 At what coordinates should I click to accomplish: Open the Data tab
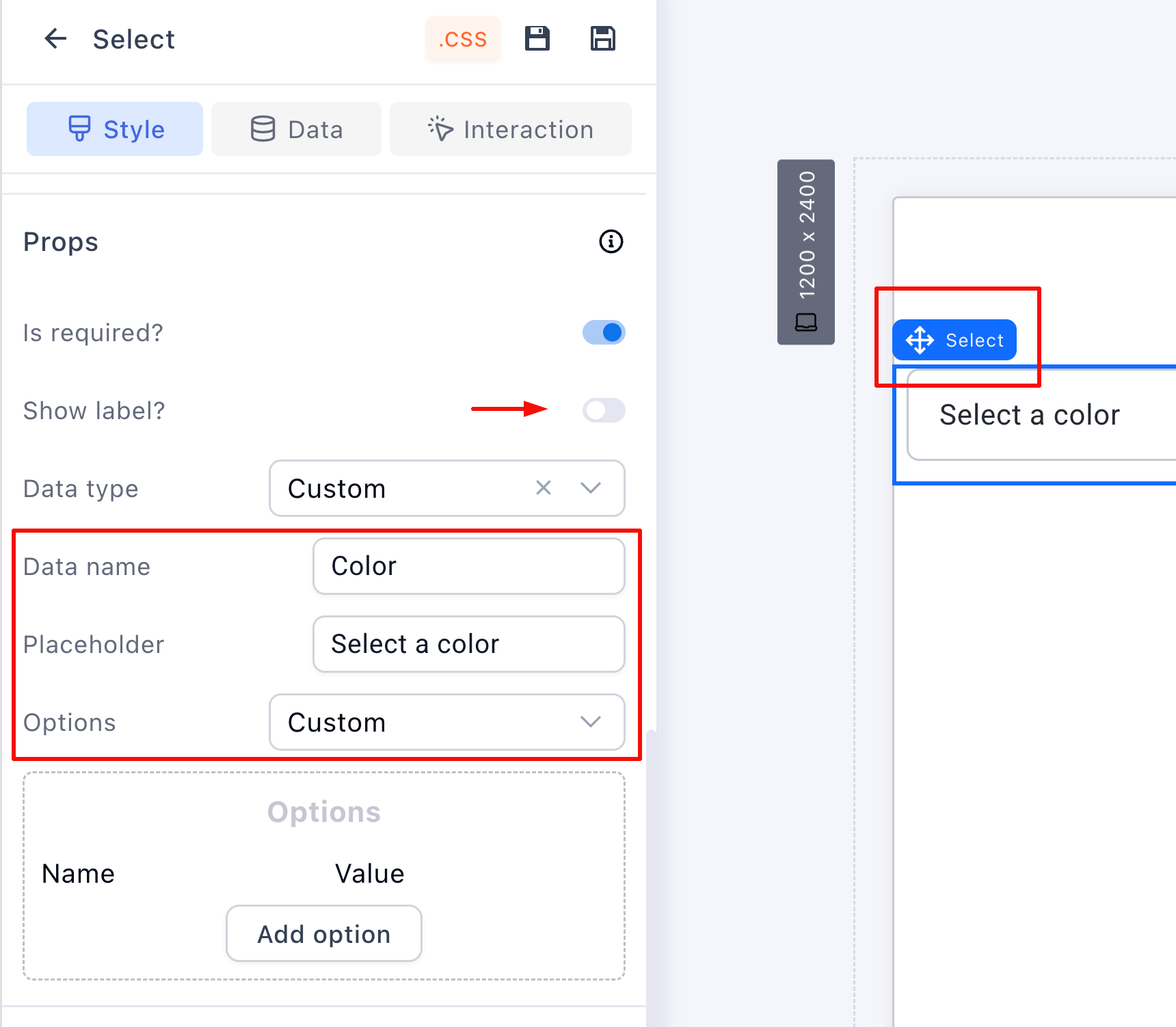tap(296, 129)
